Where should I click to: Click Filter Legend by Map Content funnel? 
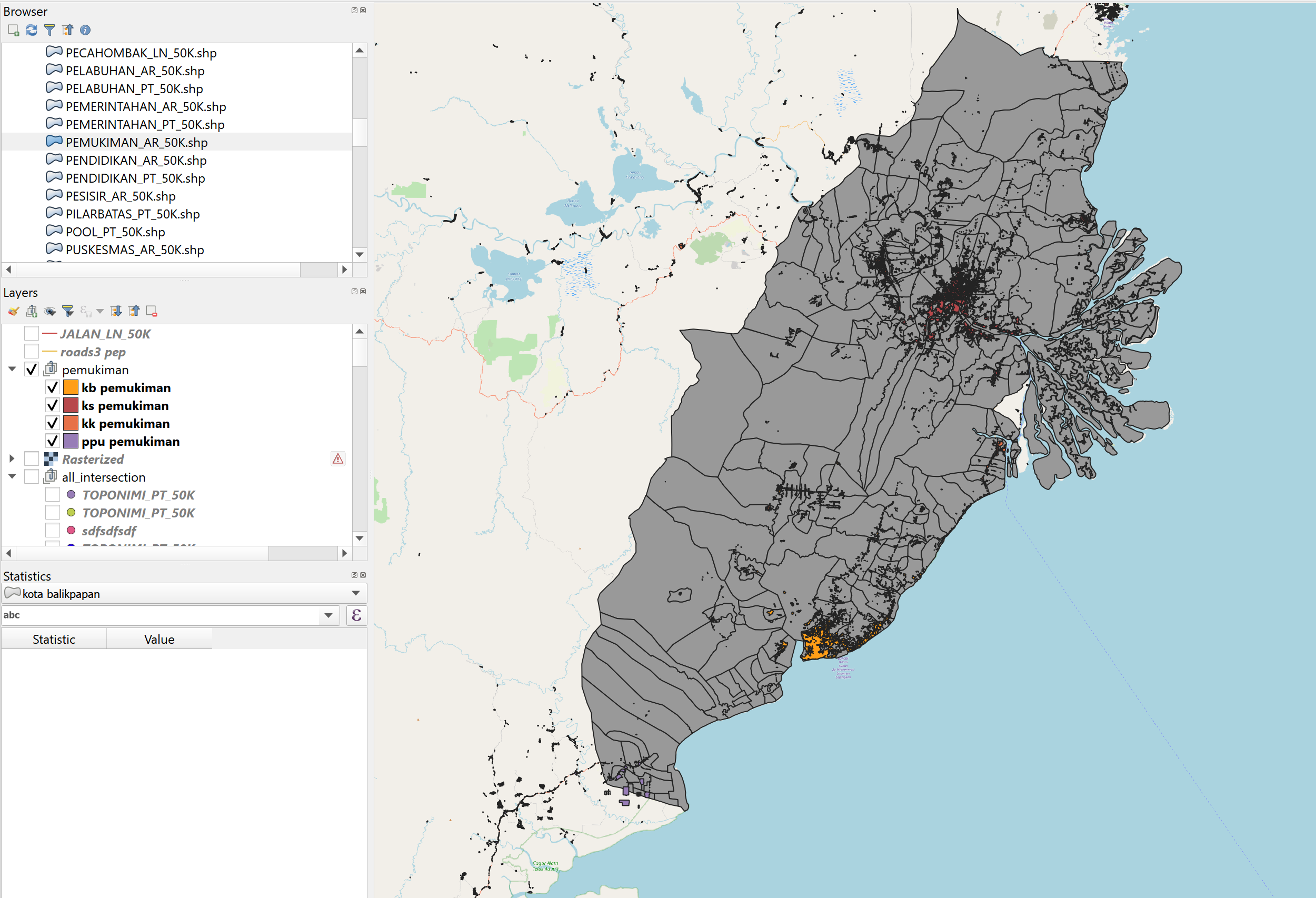[68, 311]
